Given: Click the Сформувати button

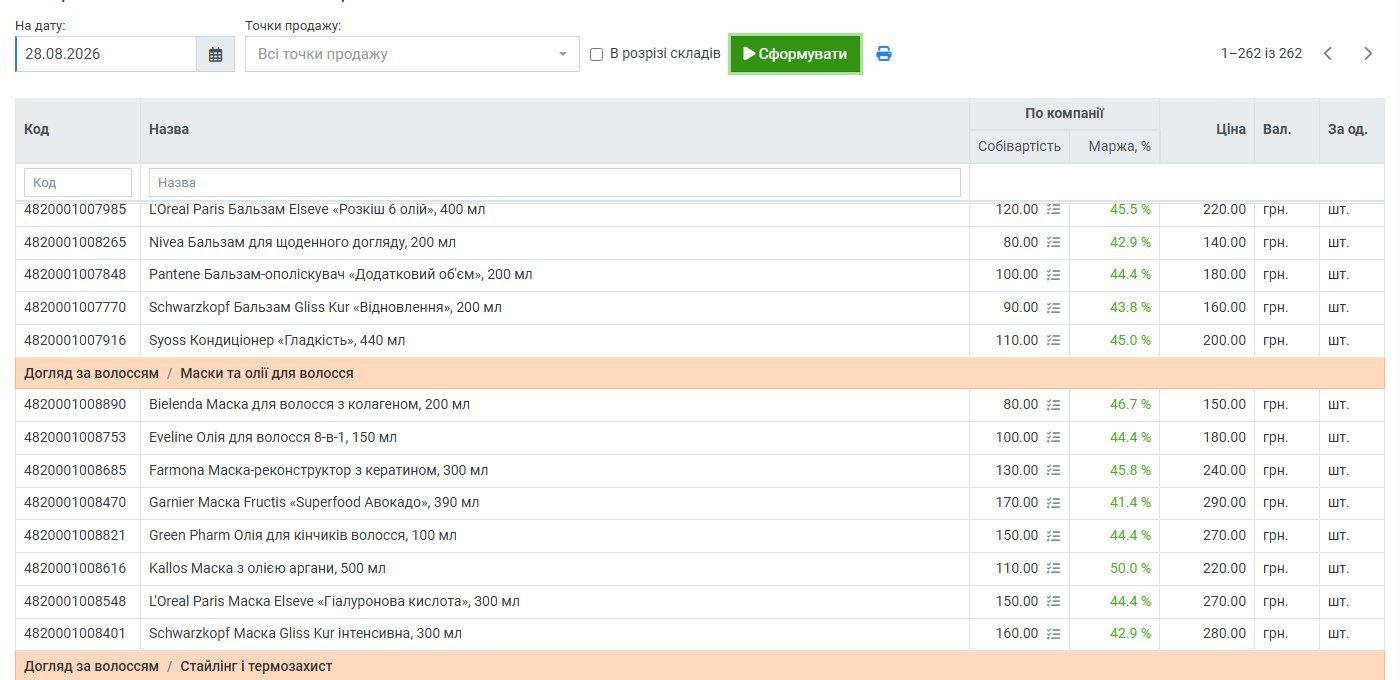Looking at the screenshot, I should pos(795,54).
